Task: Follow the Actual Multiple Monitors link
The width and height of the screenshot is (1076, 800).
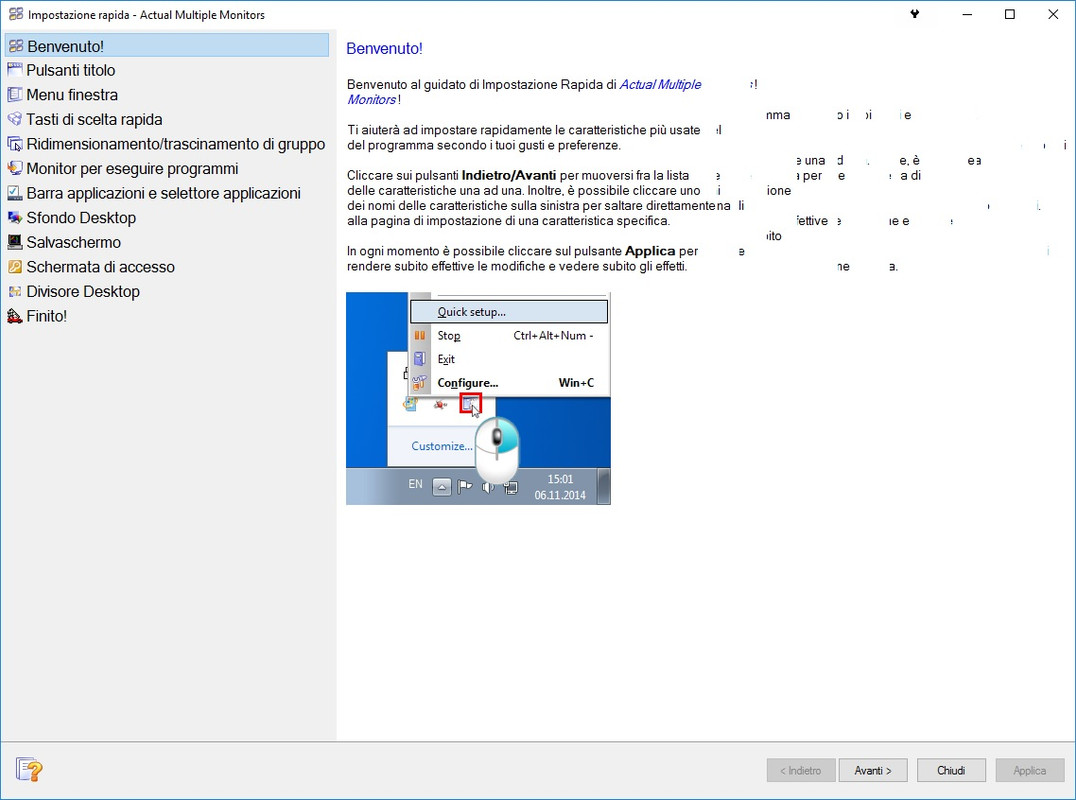Action: [x=660, y=84]
